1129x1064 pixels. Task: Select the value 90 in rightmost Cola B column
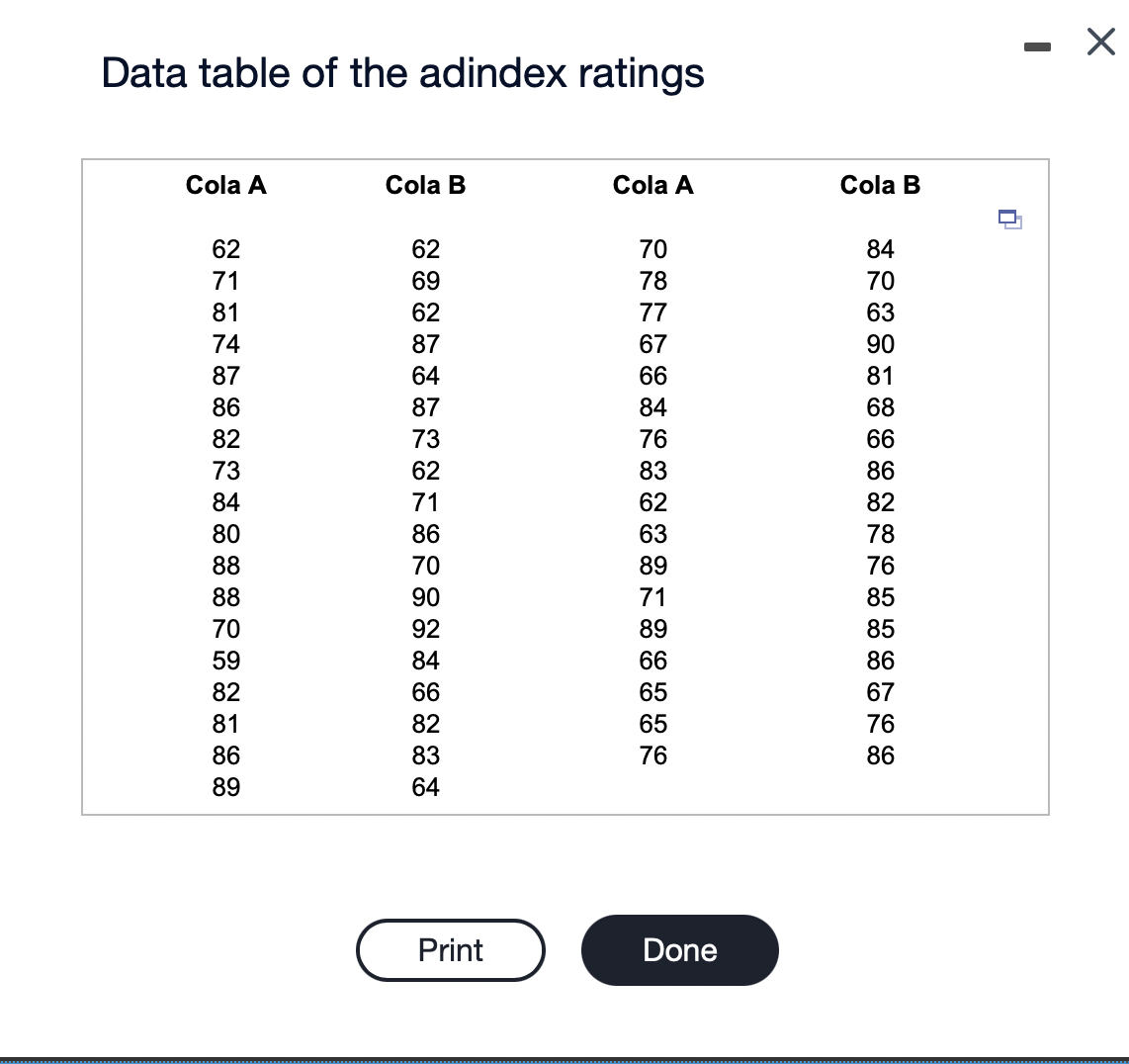point(880,344)
